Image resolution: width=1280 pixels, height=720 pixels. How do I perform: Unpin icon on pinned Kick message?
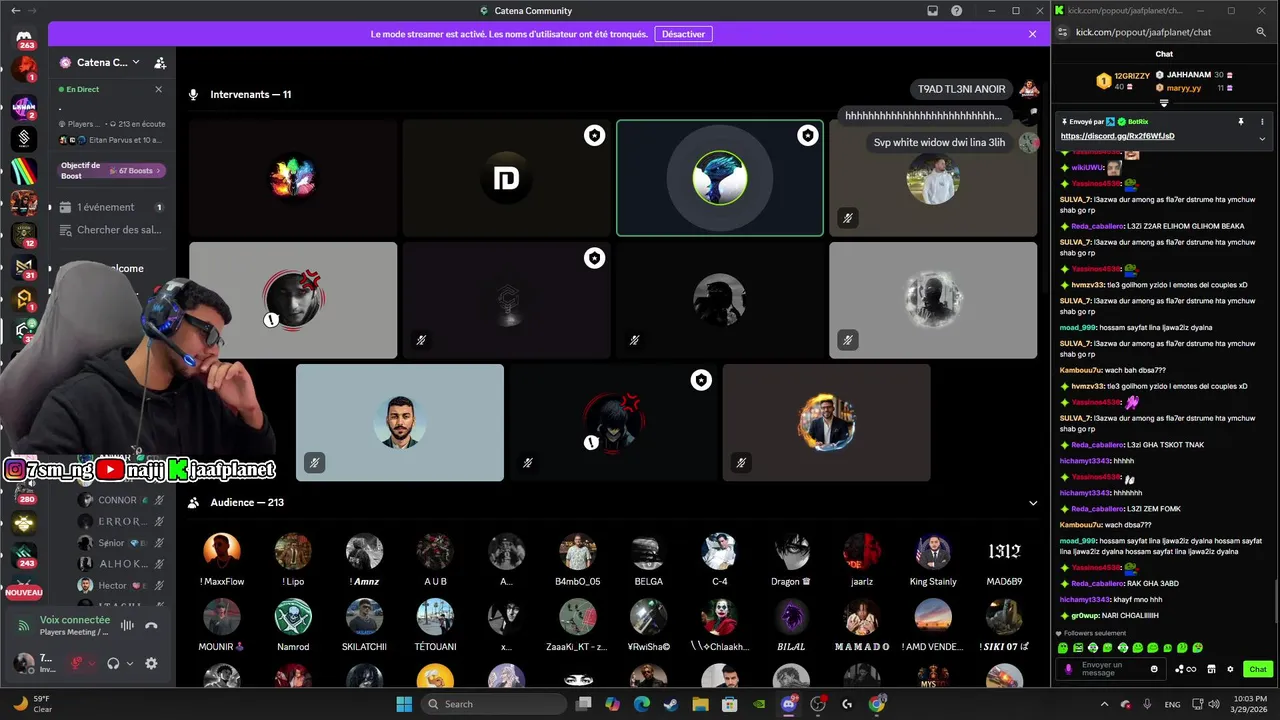(1241, 121)
